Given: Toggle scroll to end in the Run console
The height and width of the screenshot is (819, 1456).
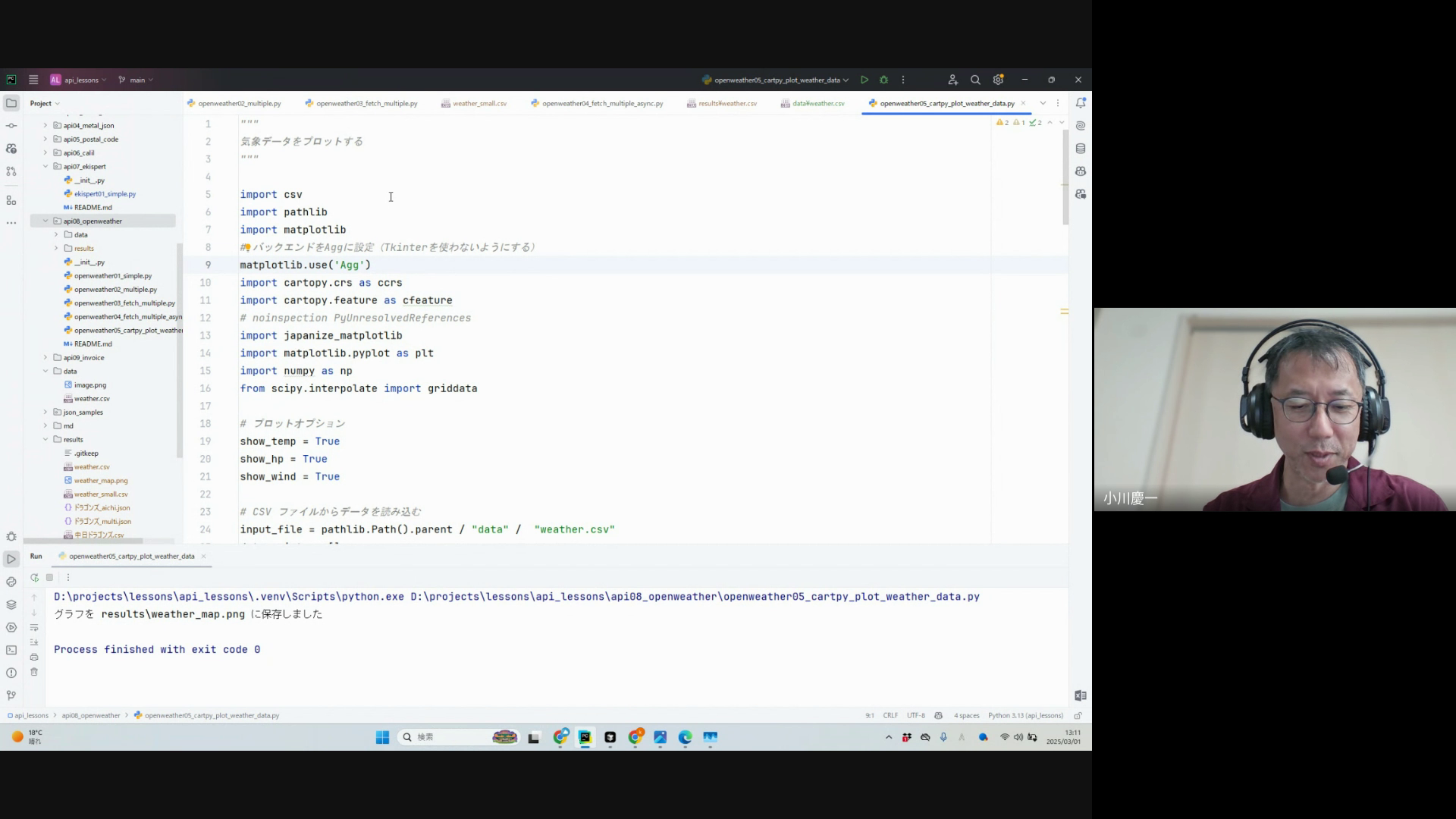Looking at the screenshot, I should (x=34, y=642).
